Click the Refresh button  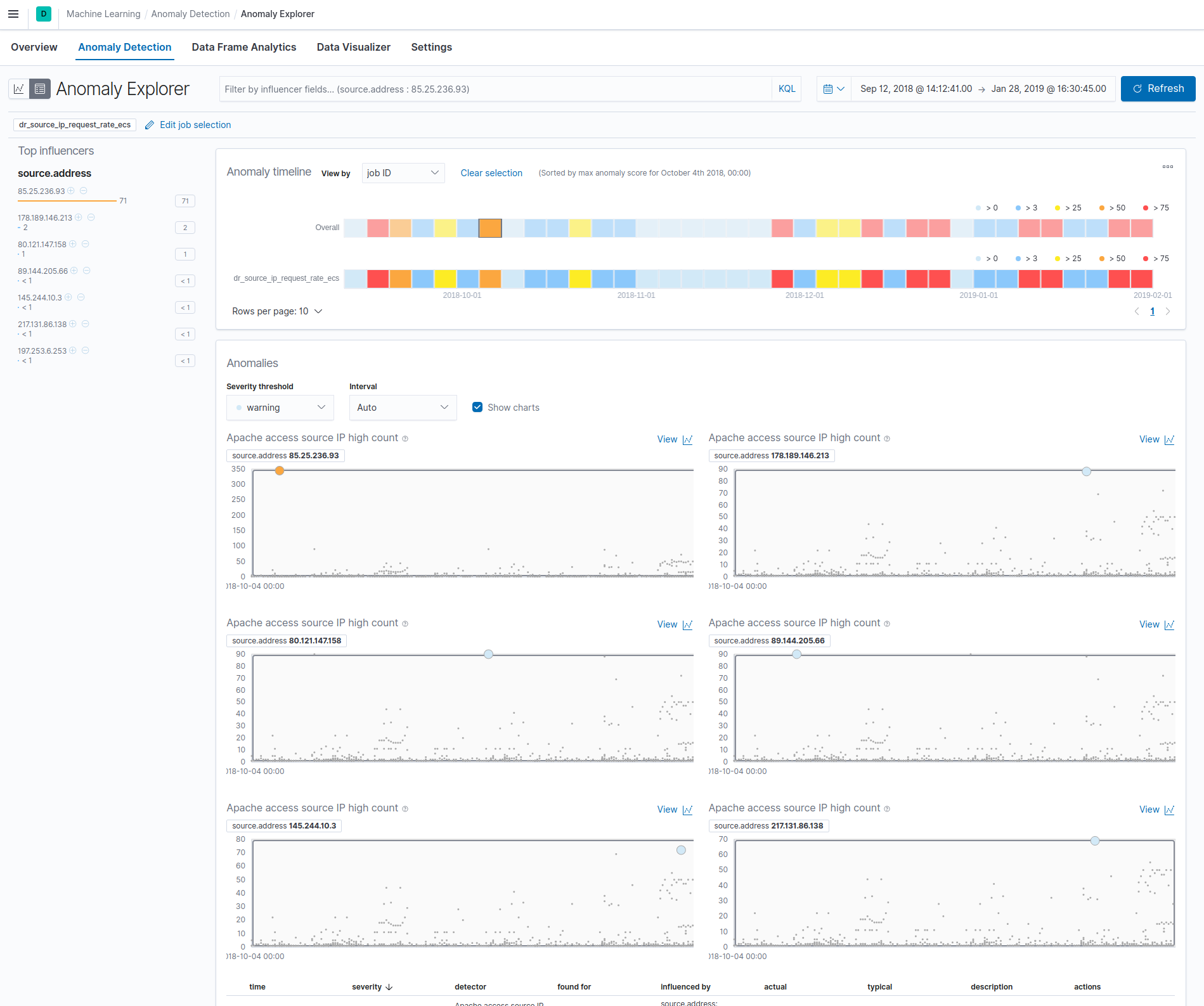tap(1158, 89)
